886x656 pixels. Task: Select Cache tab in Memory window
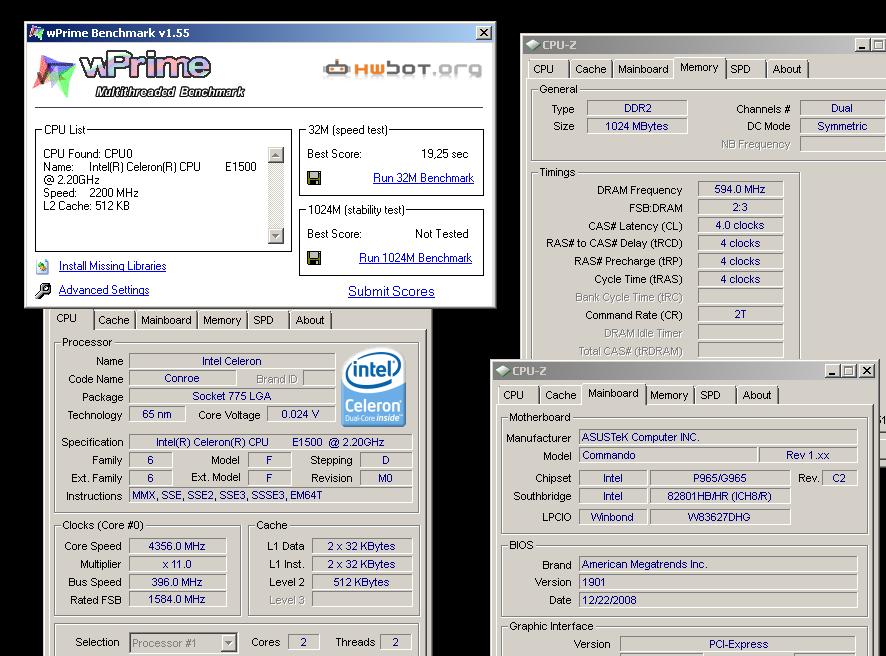pos(590,69)
